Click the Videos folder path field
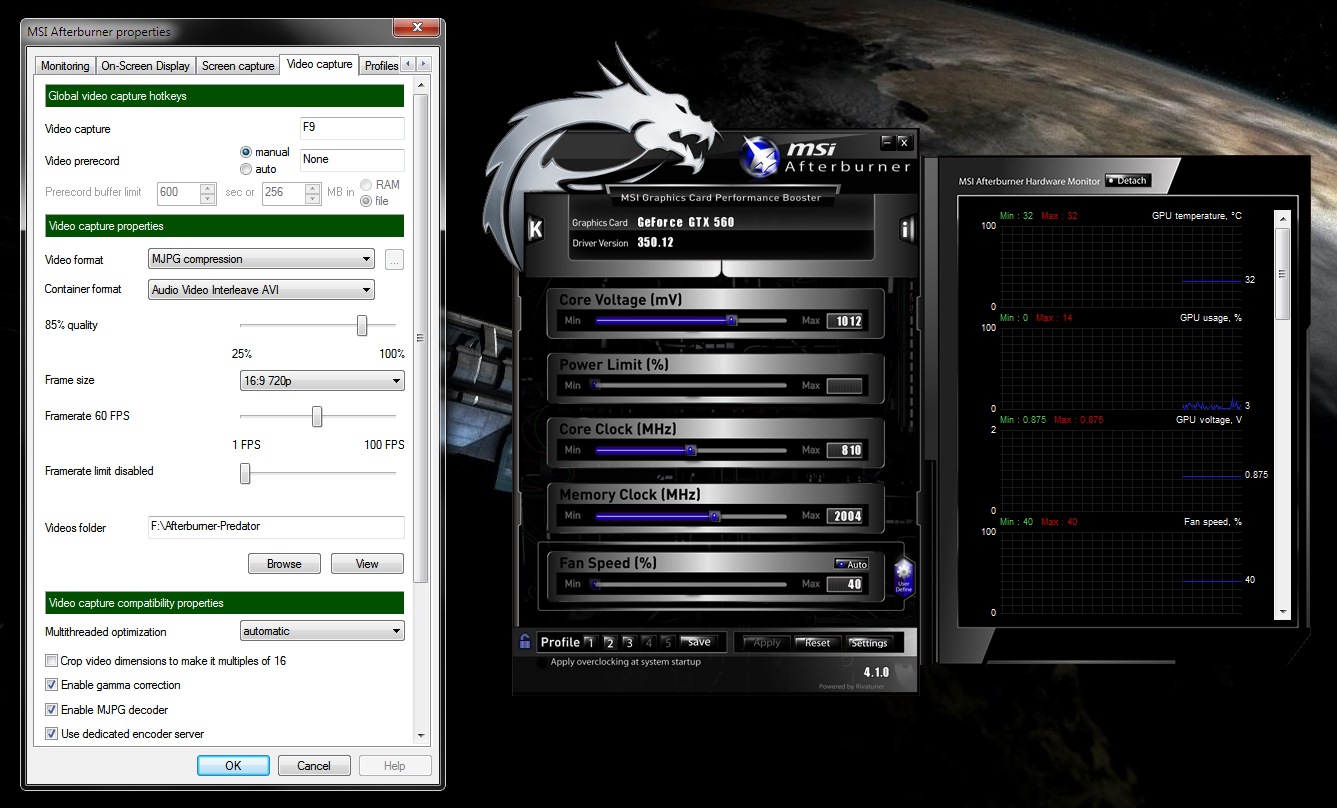This screenshot has width=1337, height=808. click(276, 526)
